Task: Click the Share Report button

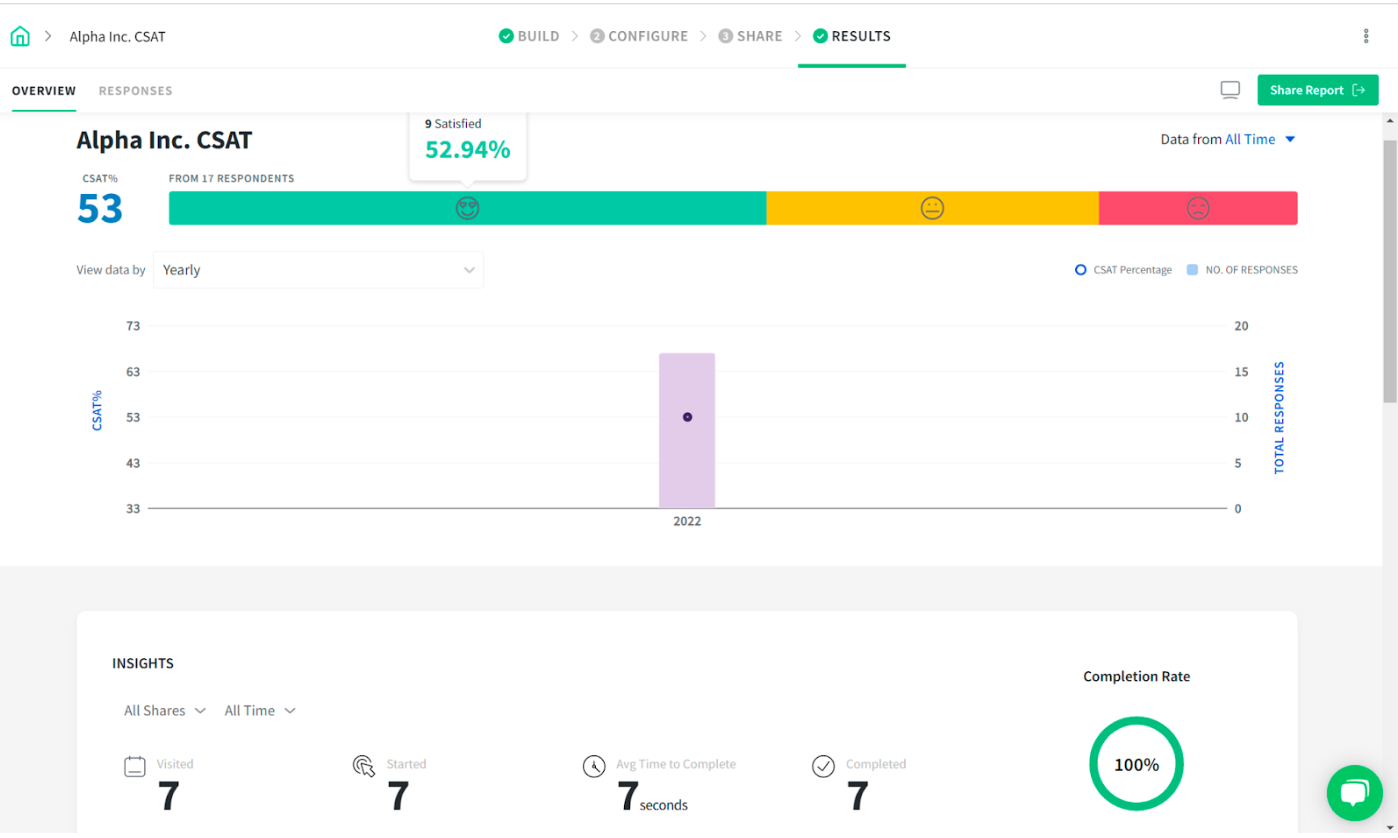Action: click(1317, 90)
